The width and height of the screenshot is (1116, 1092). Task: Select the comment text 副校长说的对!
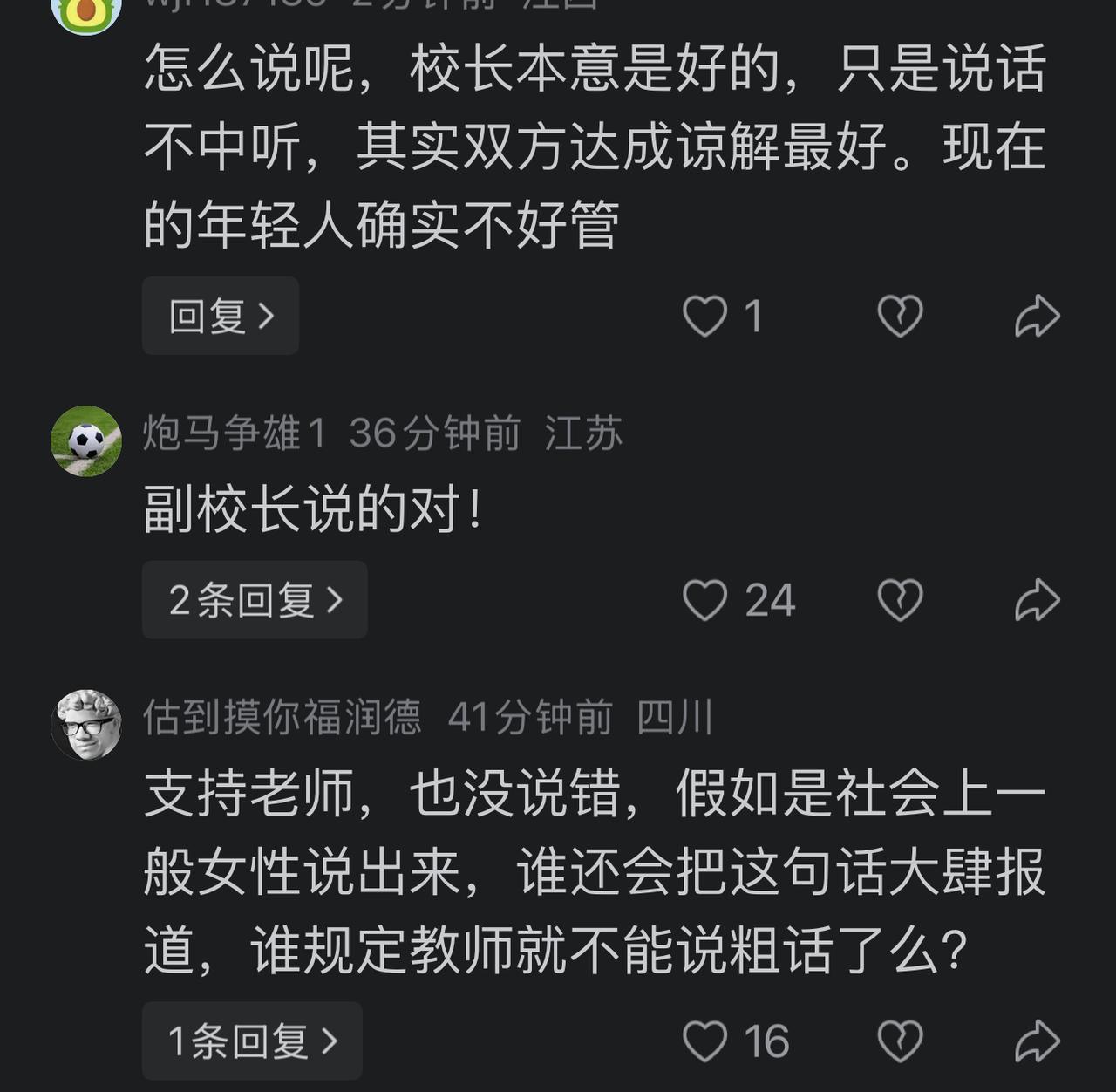[x=313, y=510]
